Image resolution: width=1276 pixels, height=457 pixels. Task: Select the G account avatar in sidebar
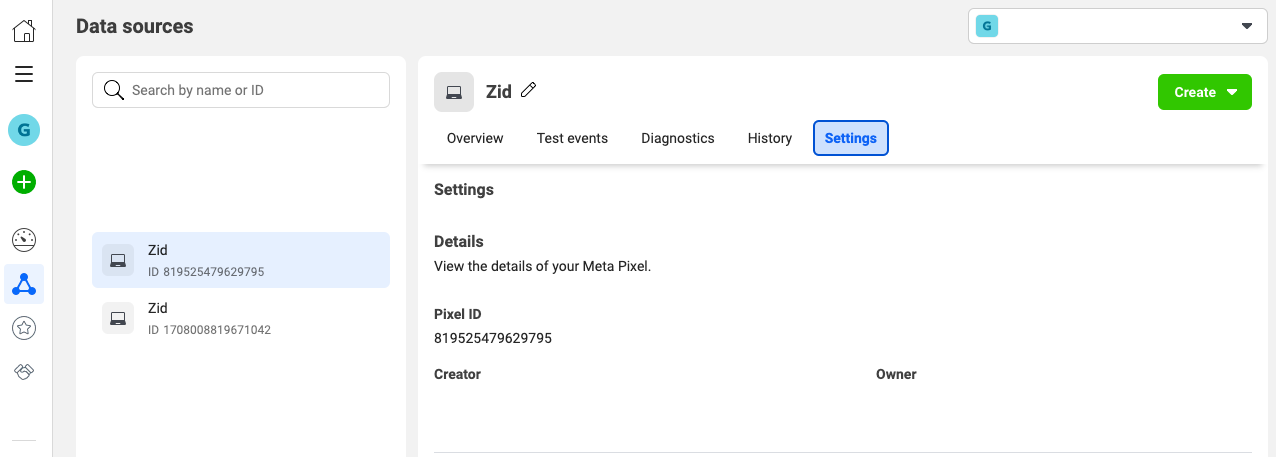click(x=24, y=130)
